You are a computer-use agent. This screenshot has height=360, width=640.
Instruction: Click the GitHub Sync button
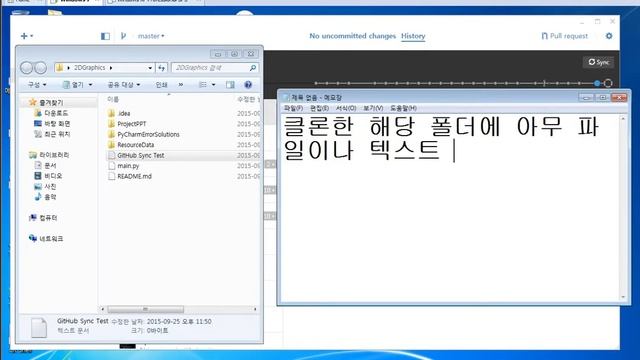coord(598,62)
